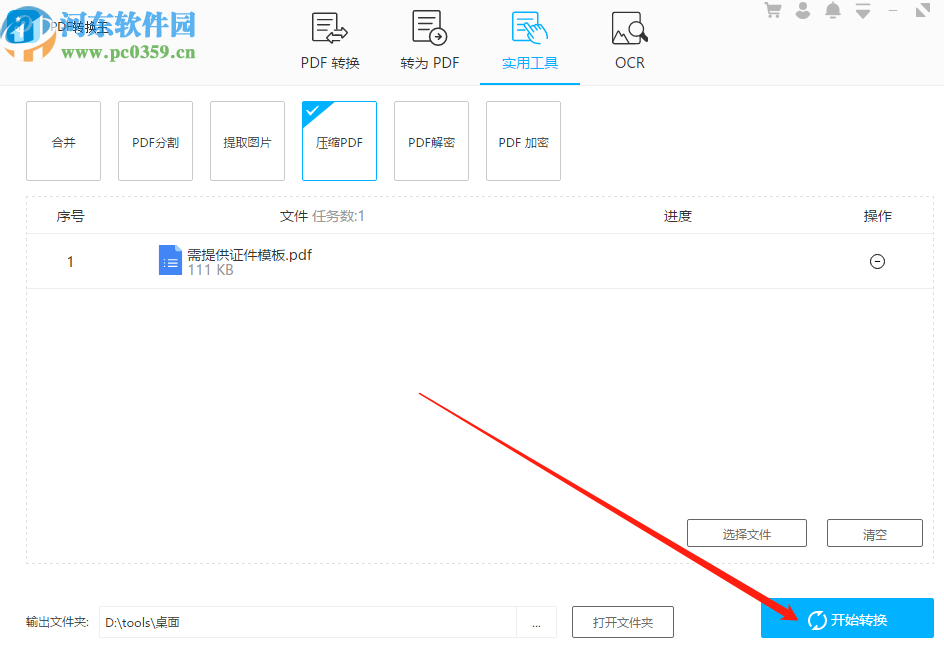Click the 任务数:1 label
The image size is (944, 649).
click(x=338, y=216)
